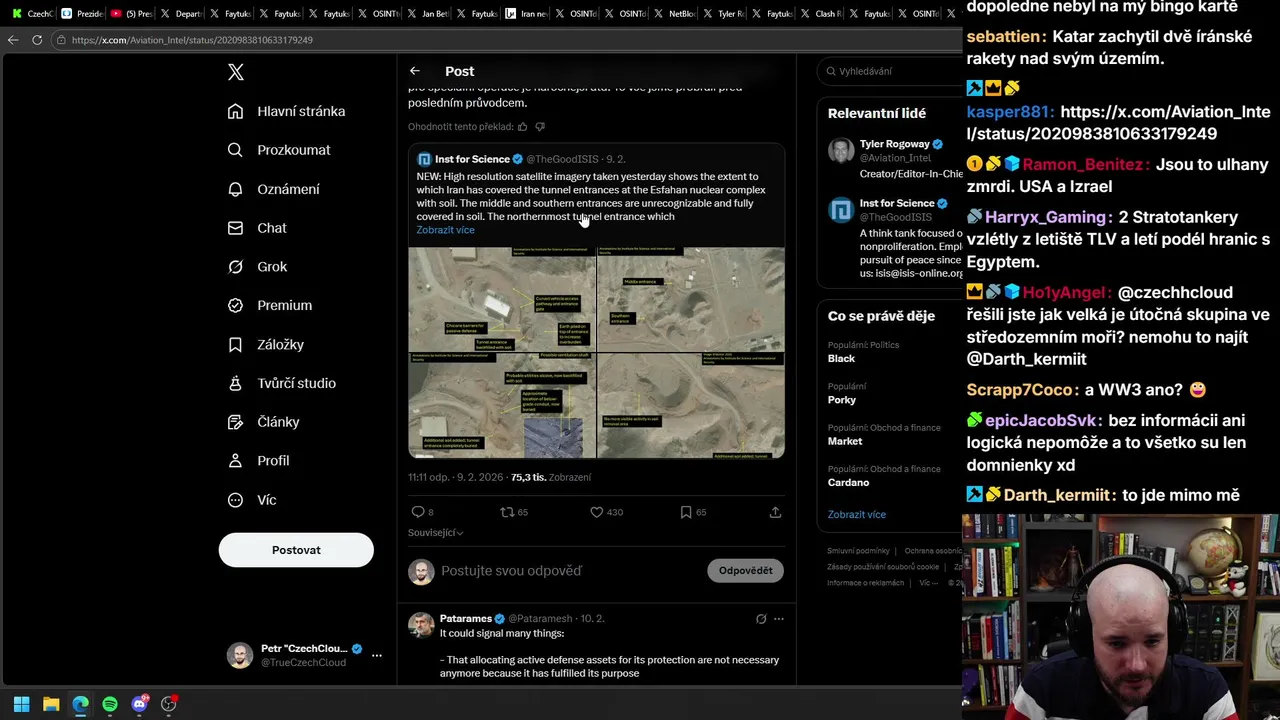Like the post with 430 likes

coord(597,512)
